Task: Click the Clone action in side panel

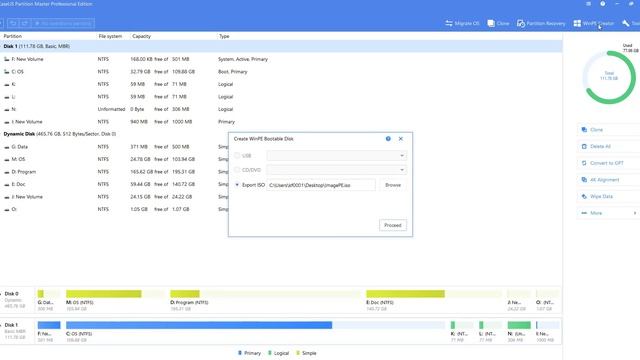Action: point(608,130)
